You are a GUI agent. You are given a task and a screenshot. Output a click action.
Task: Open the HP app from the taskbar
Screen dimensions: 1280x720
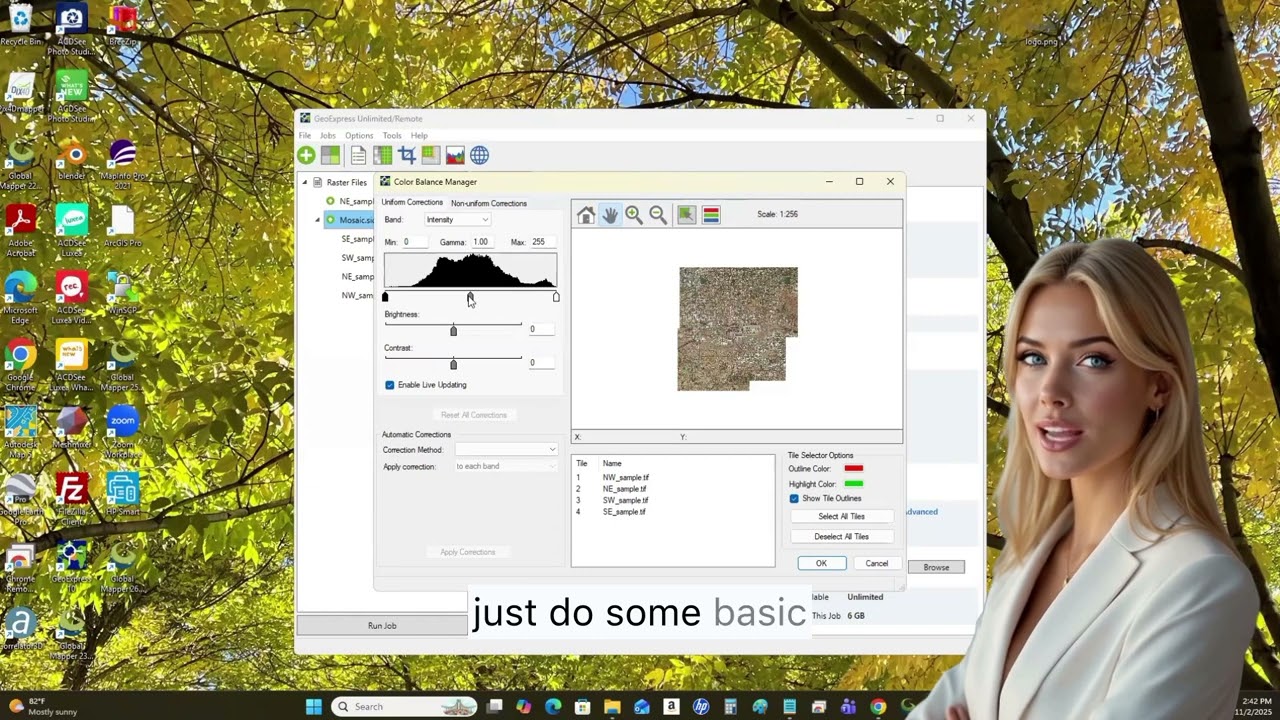point(701,707)
